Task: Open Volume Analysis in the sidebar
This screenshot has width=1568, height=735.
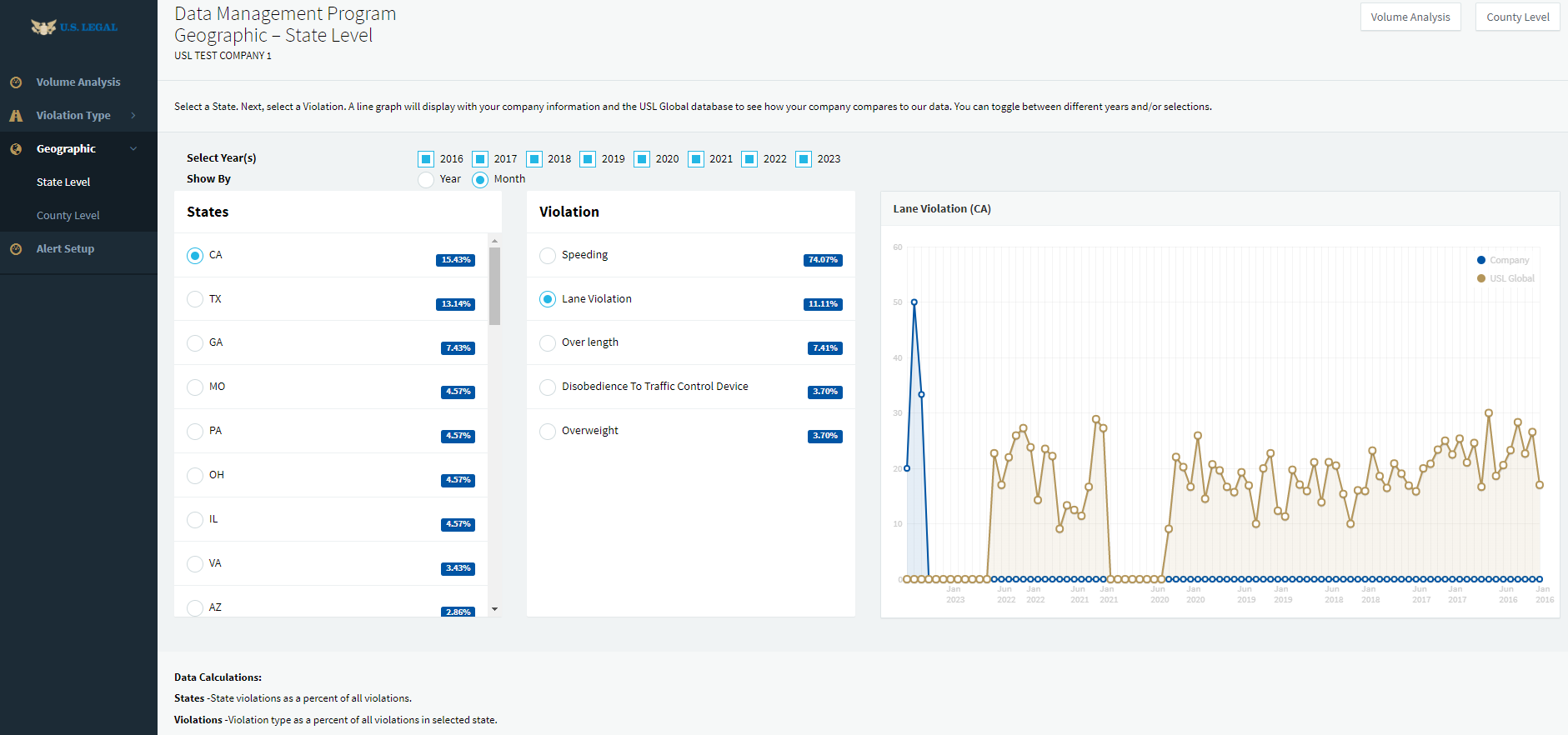Action: click(78, 82)
